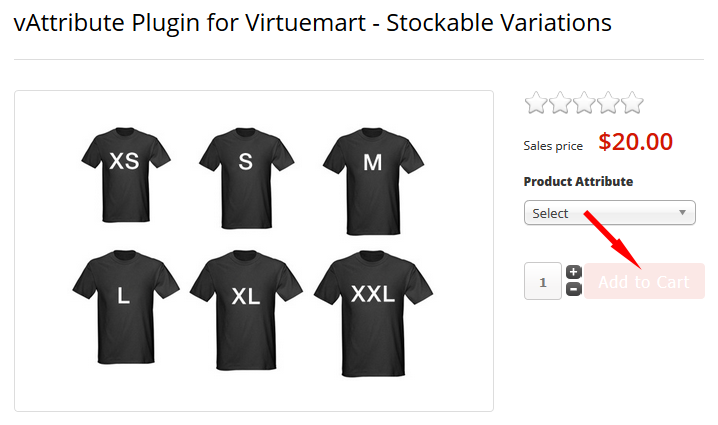This screenshot has height=425, width=718.
Task: Click the Add to Cart button
Action: [x=644, y=282]
